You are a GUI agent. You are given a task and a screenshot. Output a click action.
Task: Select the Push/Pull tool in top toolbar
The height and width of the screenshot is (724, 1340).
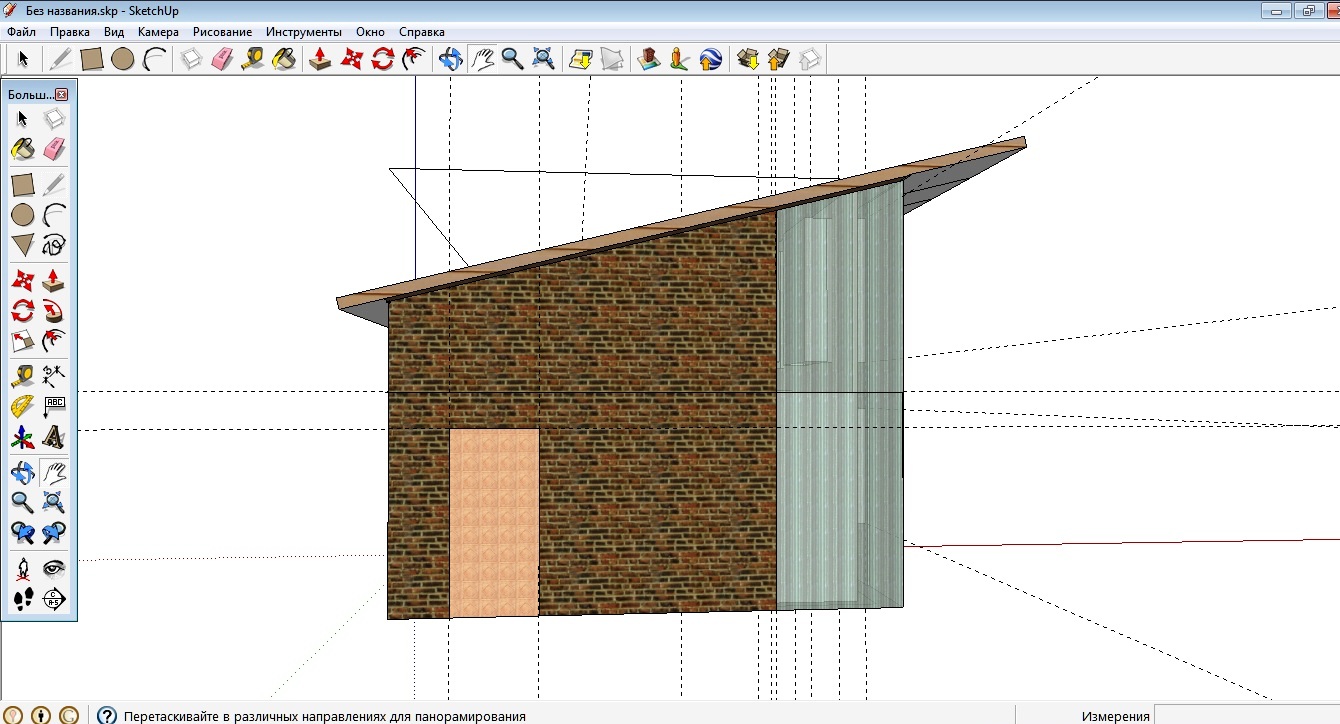coord(320,59)
